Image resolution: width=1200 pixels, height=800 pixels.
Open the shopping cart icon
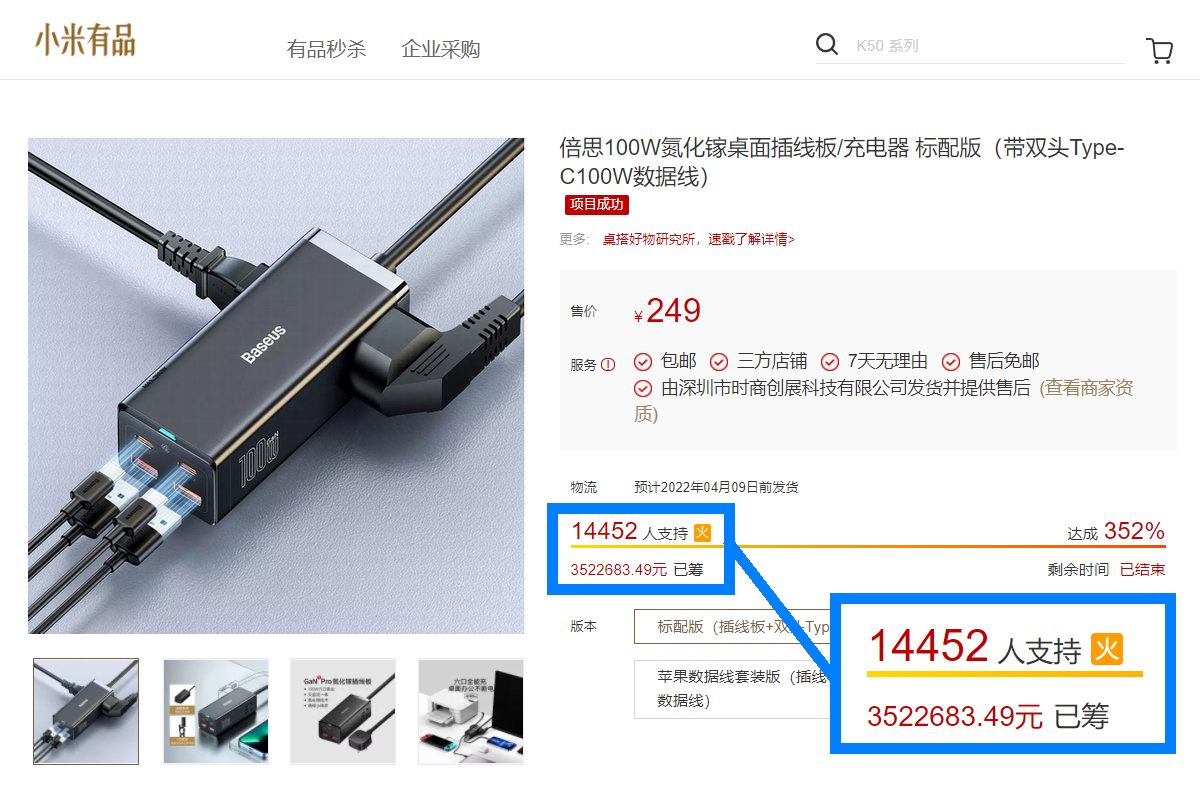pos(1159,51)
